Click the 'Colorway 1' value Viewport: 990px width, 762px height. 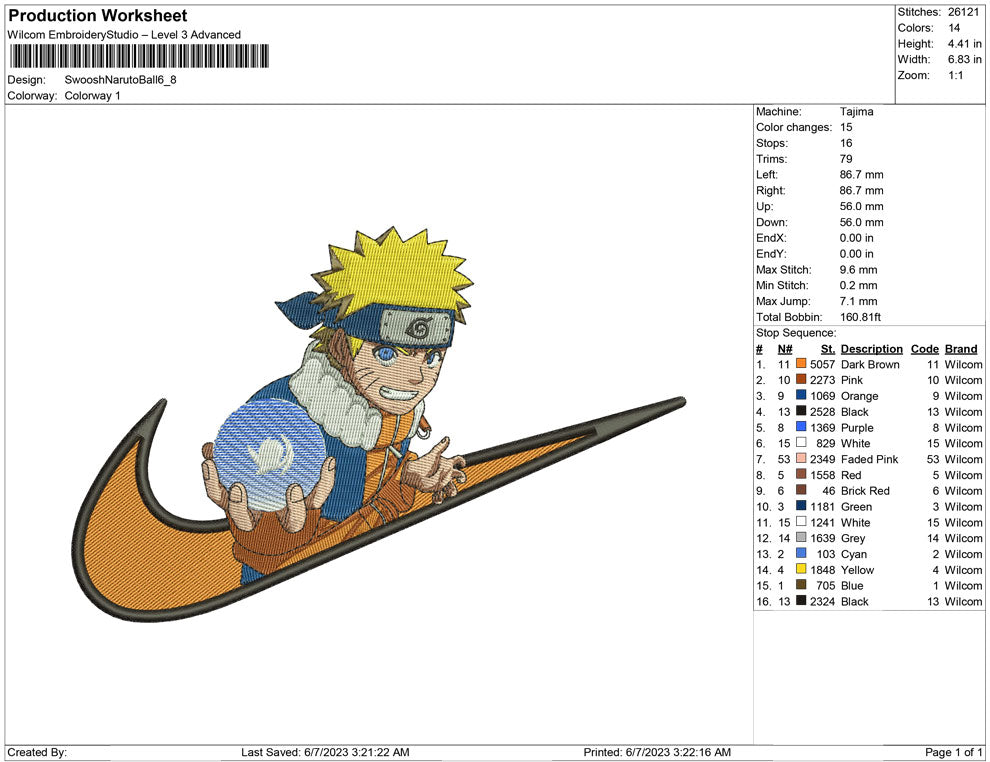point(92,95)
